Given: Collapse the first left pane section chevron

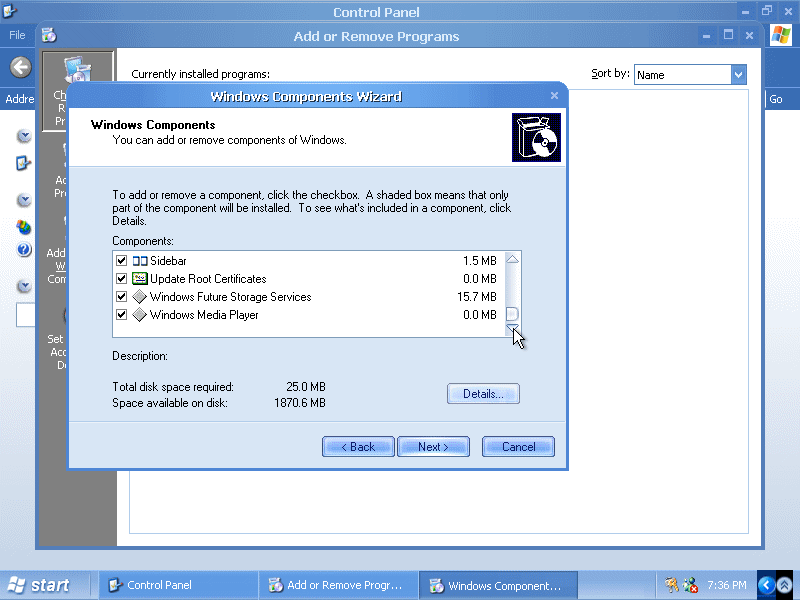Looking at the screenshot, I should click(x=24, y=136).
